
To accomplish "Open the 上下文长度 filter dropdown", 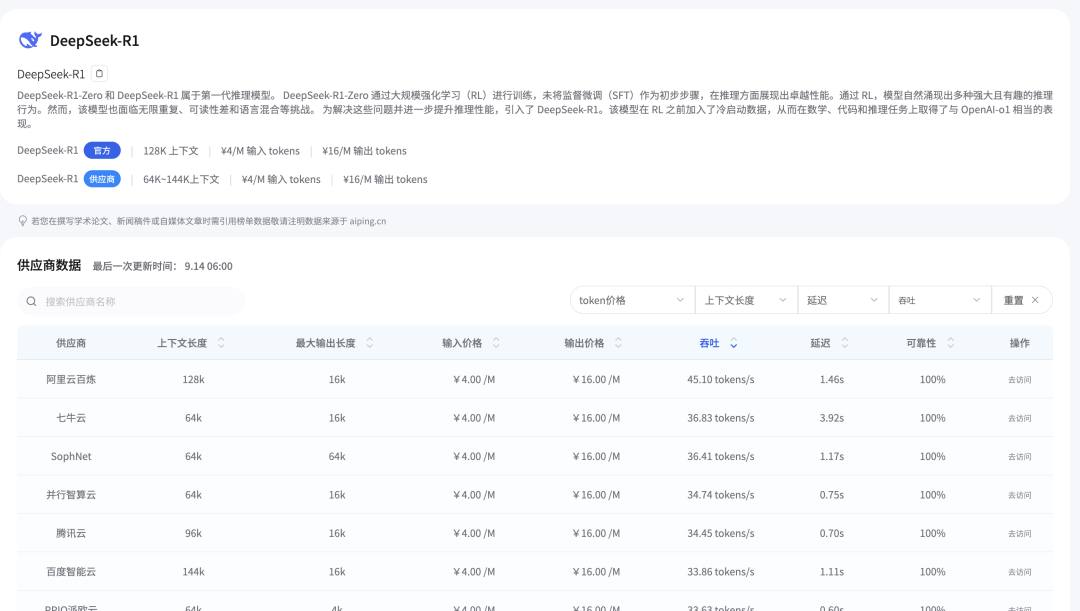I will coord(746,300).
